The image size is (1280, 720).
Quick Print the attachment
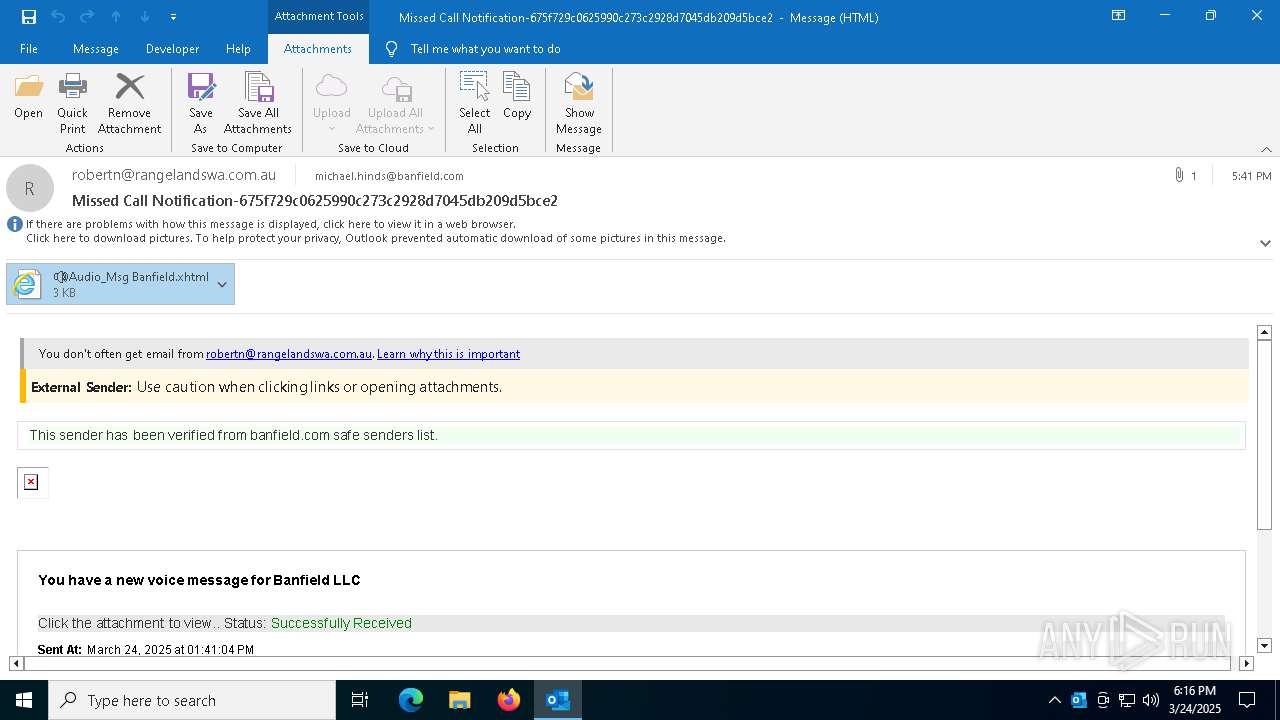tap(72, 104)
